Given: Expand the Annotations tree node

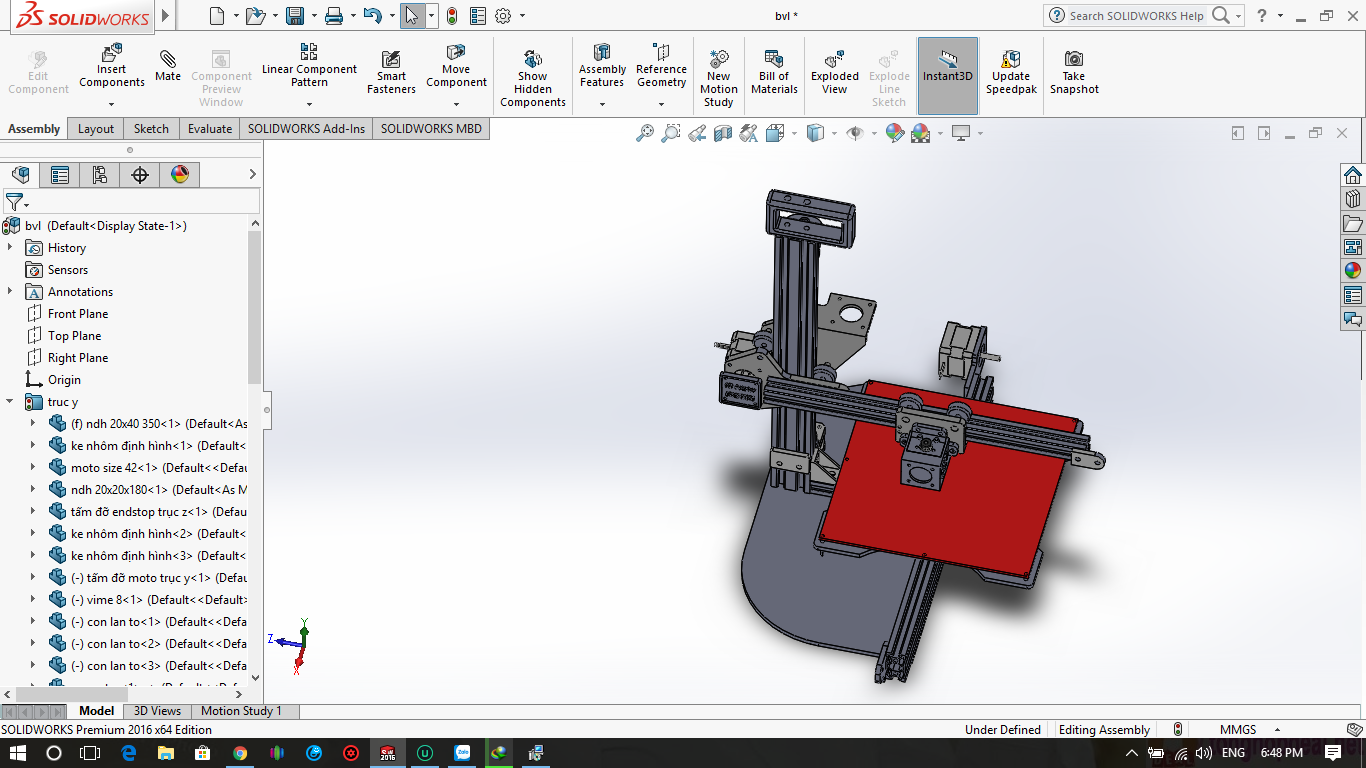Looking at the screenshot, I should coord(11,292).
